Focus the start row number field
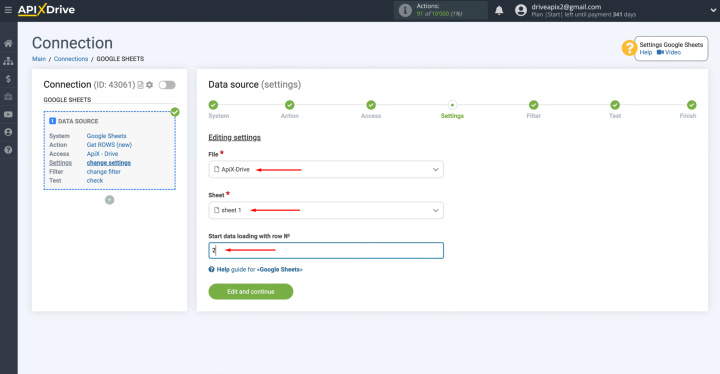The width and height of the screenshot is (720, 374). point(326,250)
